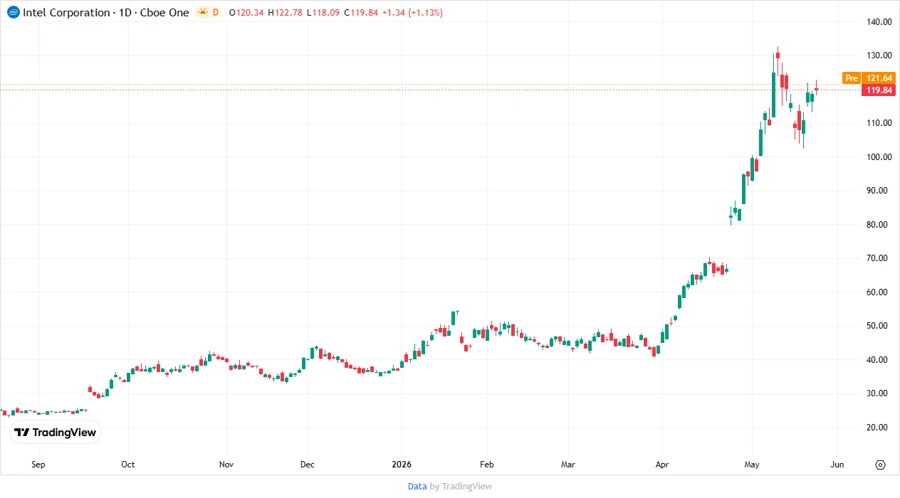This screenshot has height=498, width=900.
Task: Click the 140.00 price axis label
Action: pos(879,22)
